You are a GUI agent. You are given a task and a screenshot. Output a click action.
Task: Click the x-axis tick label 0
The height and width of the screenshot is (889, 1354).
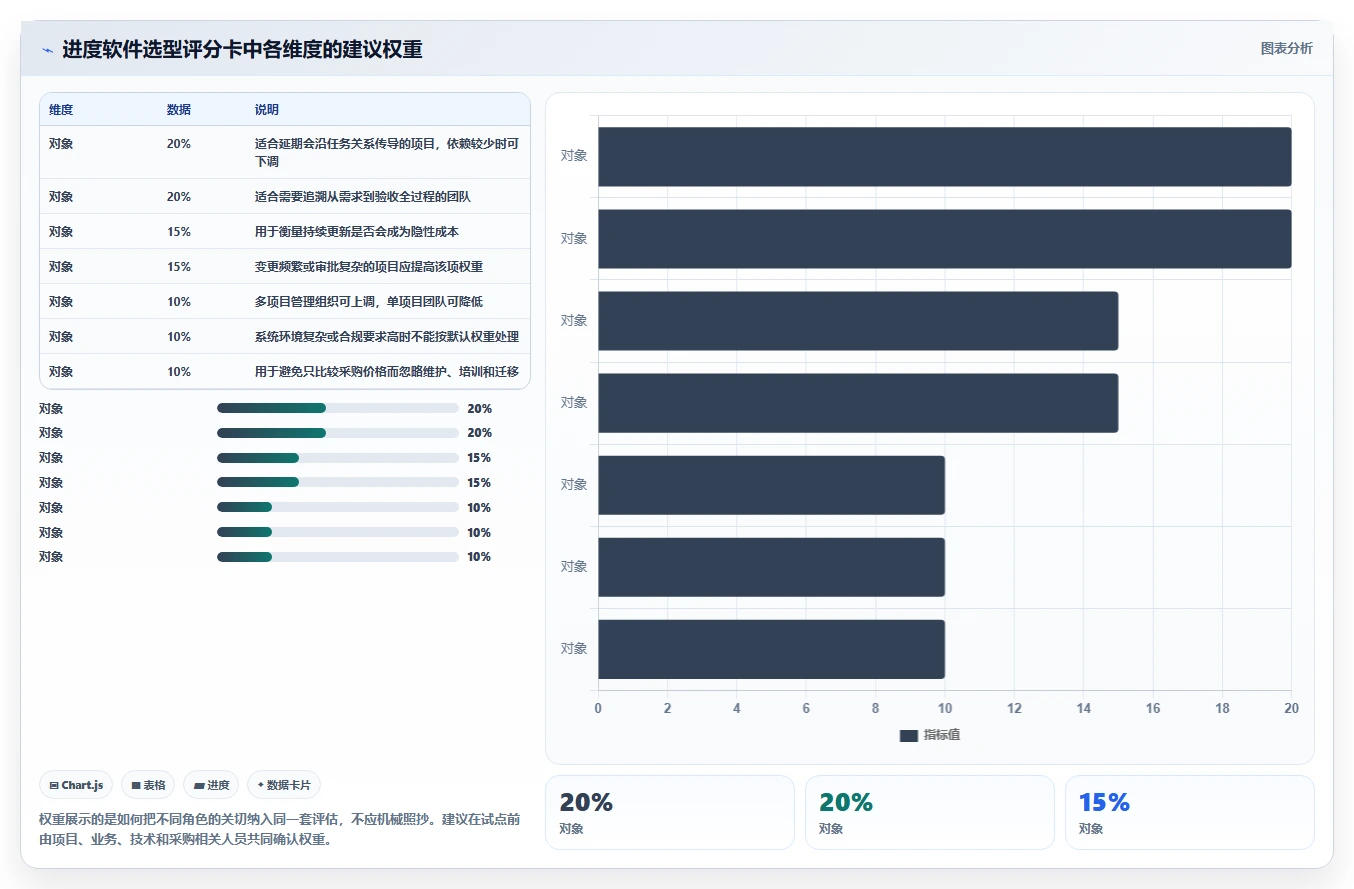[598, 708]
